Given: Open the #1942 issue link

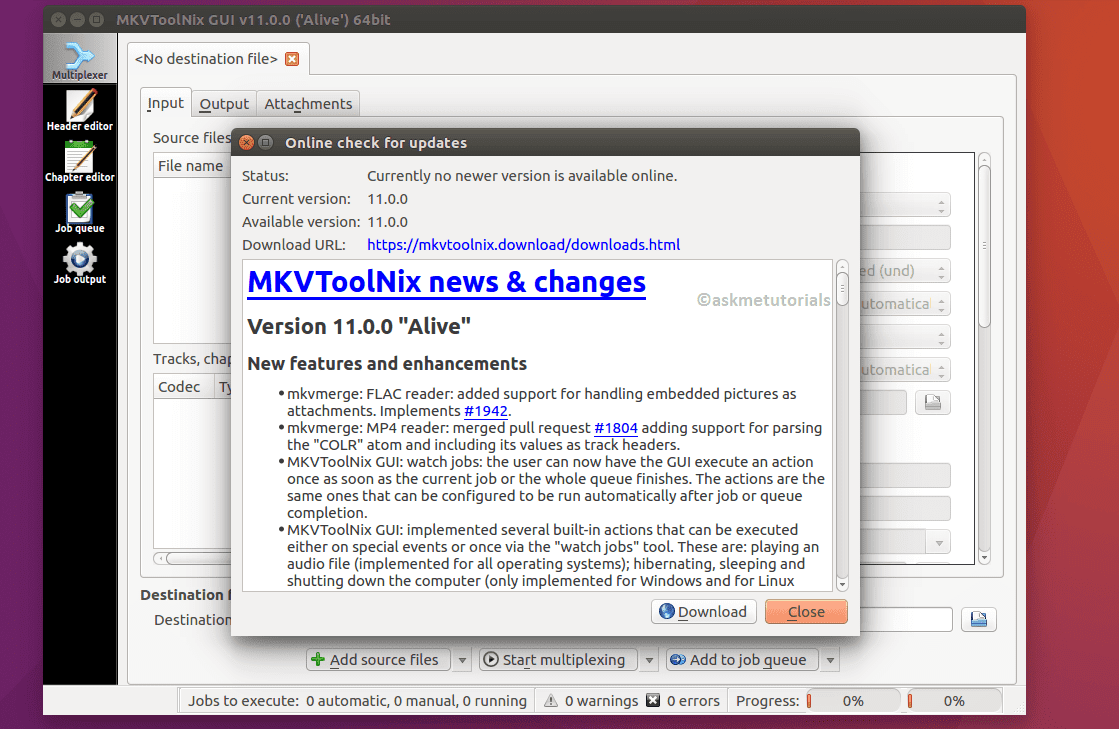Looking at the screenshot, I should pyautogui.click(x=486, y=411).
